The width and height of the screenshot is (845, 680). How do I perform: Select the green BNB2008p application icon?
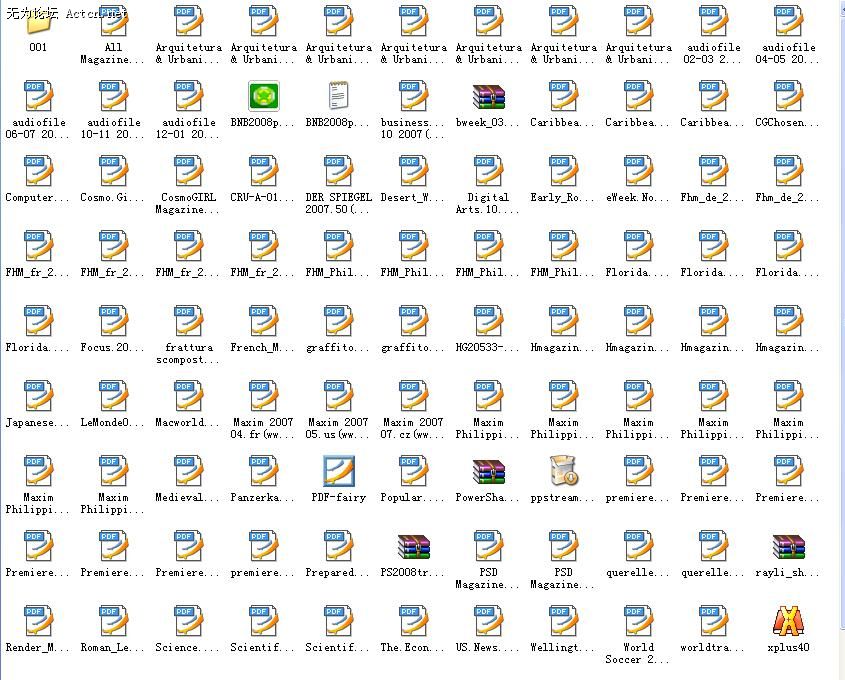pyautogui.click(x=264, y=95)
